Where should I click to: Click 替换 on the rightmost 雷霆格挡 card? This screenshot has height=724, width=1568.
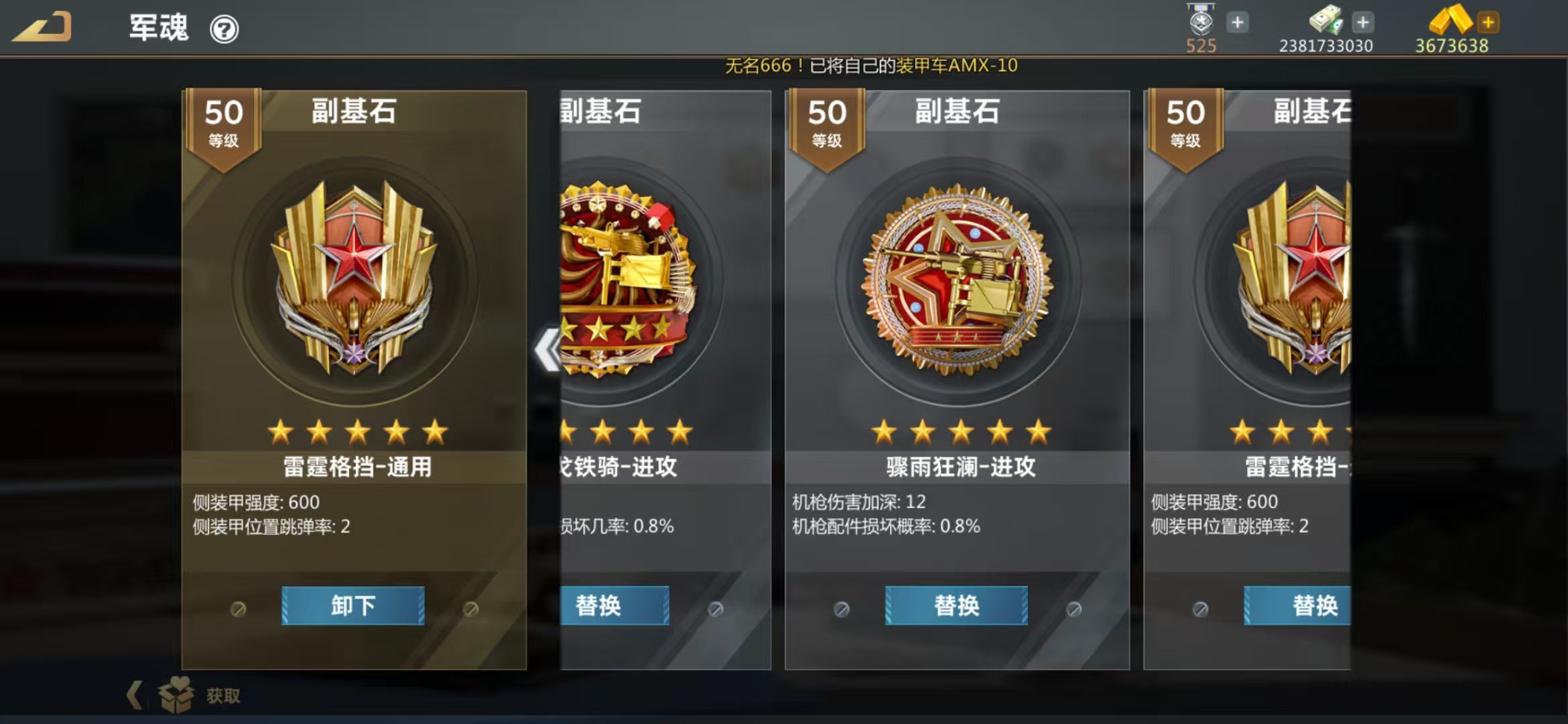click(x=1297, y=606)
